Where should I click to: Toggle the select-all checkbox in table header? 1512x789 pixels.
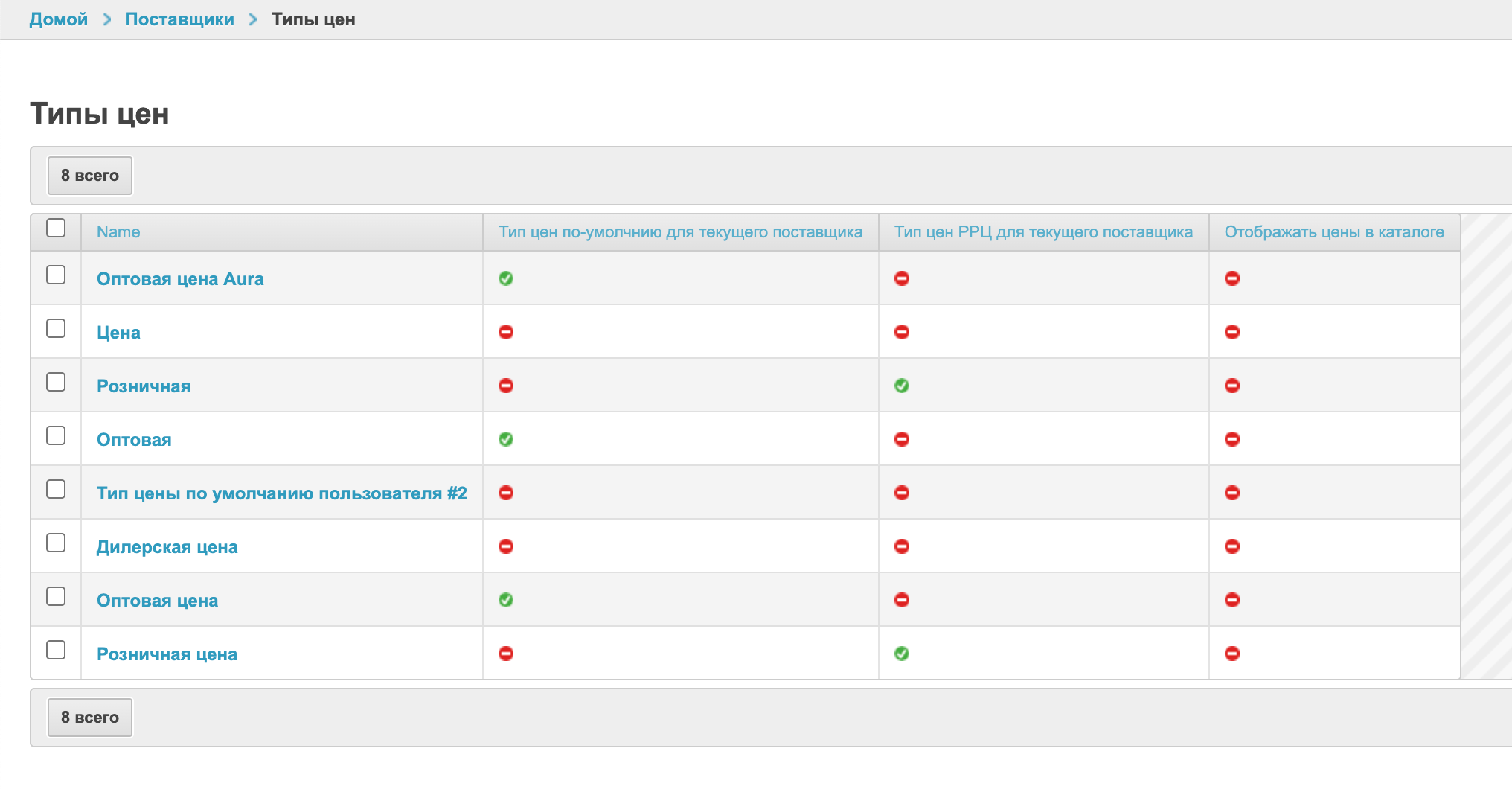click(56, 228)
